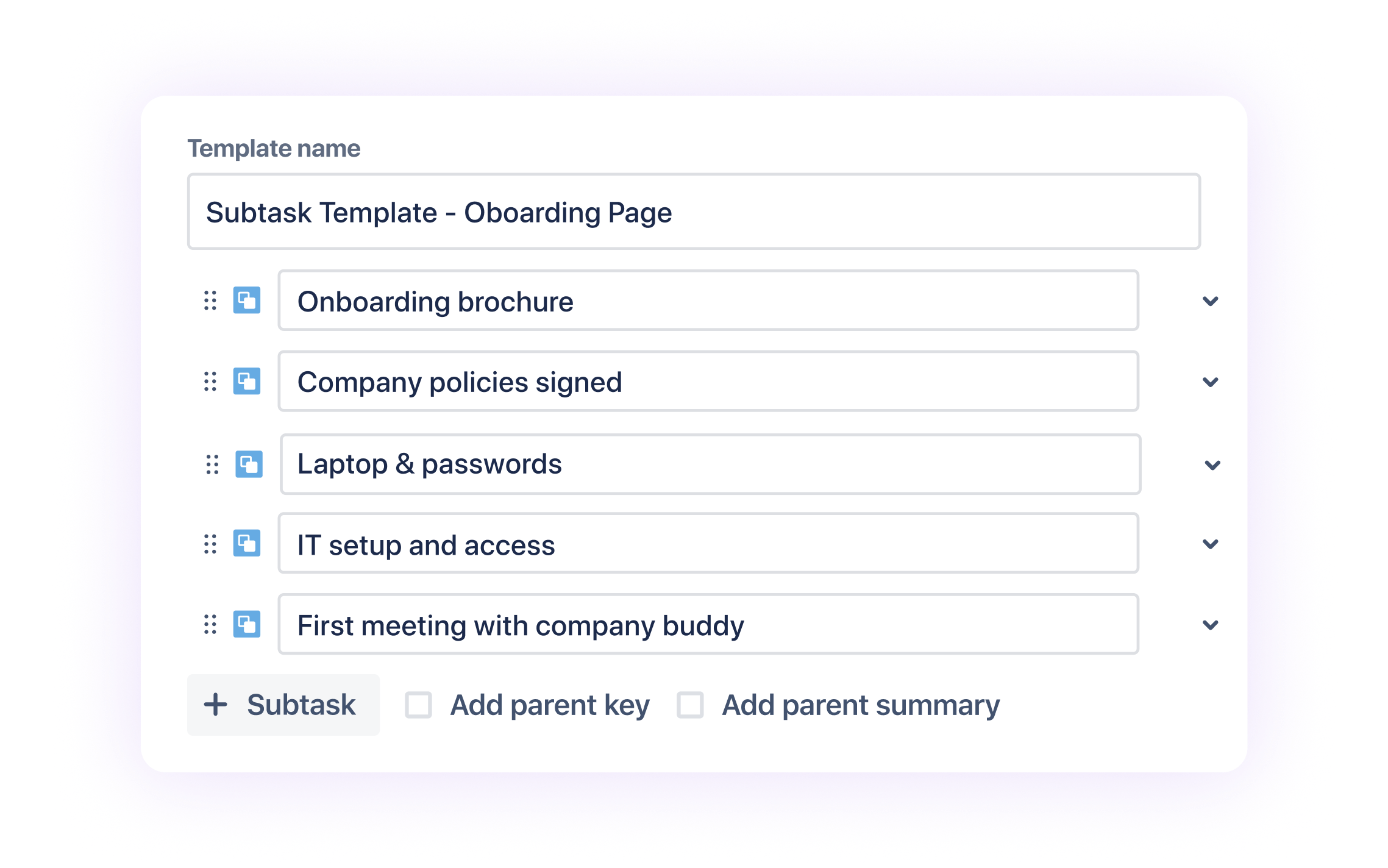This screenshot has width=1388, height=868.
Task: Click the Template name input field
Action: click(694, 211)
